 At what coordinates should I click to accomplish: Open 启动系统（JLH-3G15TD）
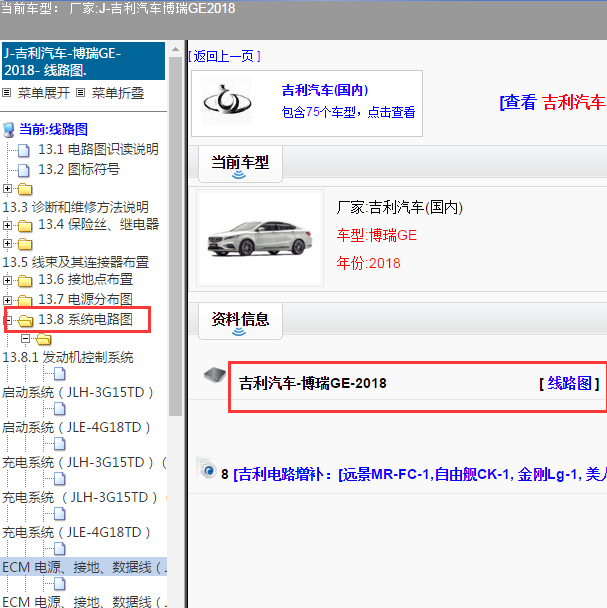pos(78,392)
